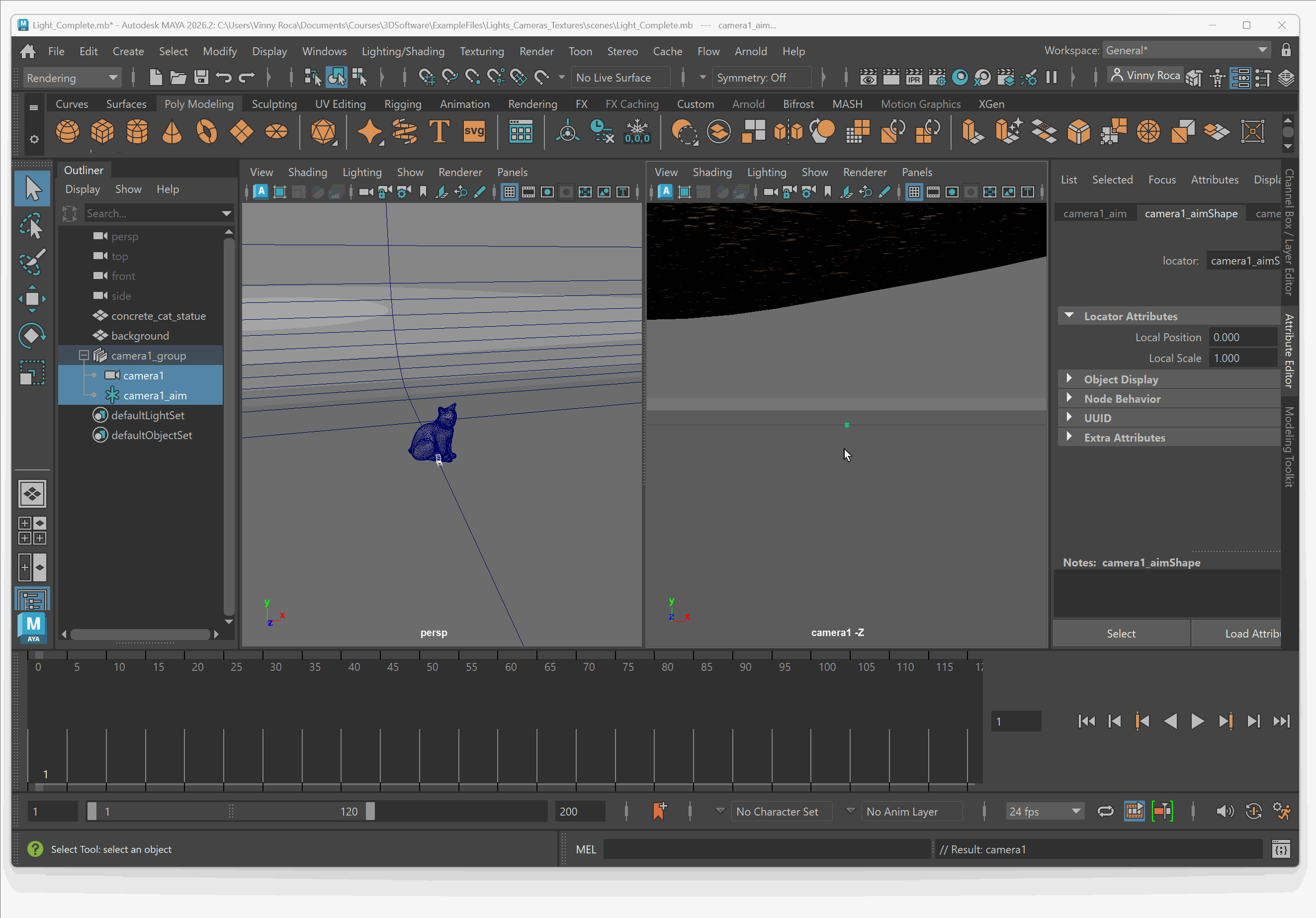Toggle the playback loop mode button
The width and height of the screenshot is (1316, 918).
point(1105,811)
